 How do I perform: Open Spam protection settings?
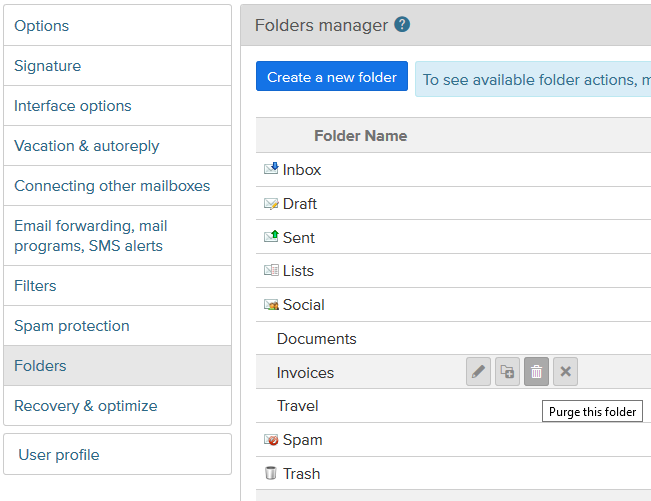[x=117, y=326]
